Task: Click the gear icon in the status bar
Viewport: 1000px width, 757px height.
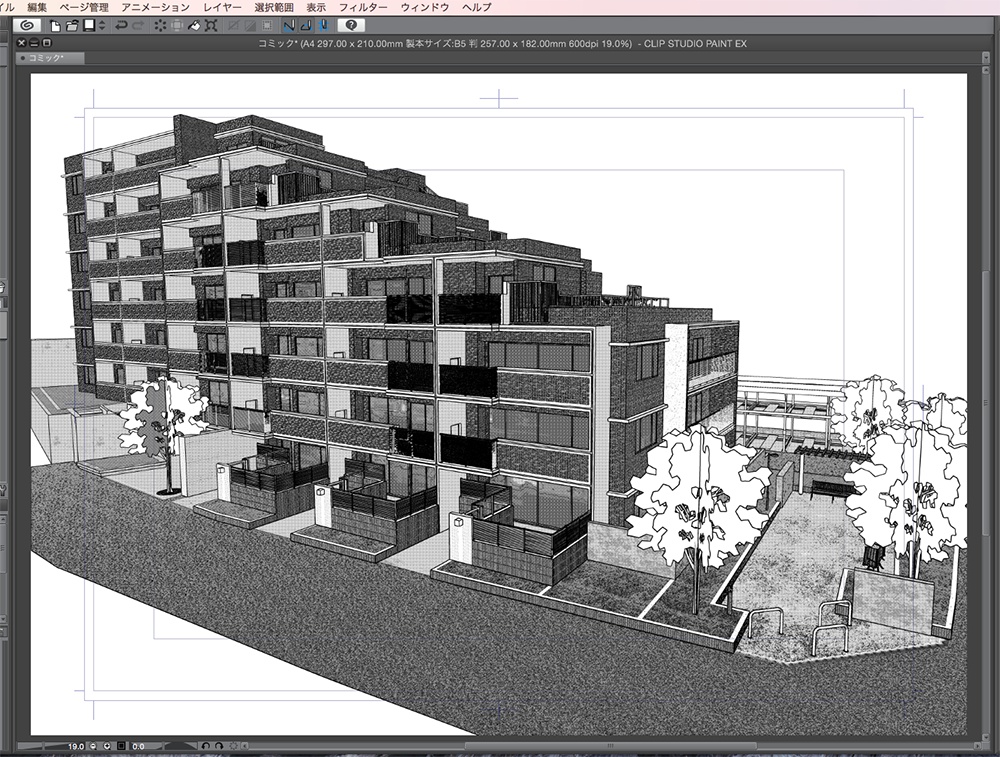Action: point(234,746)
